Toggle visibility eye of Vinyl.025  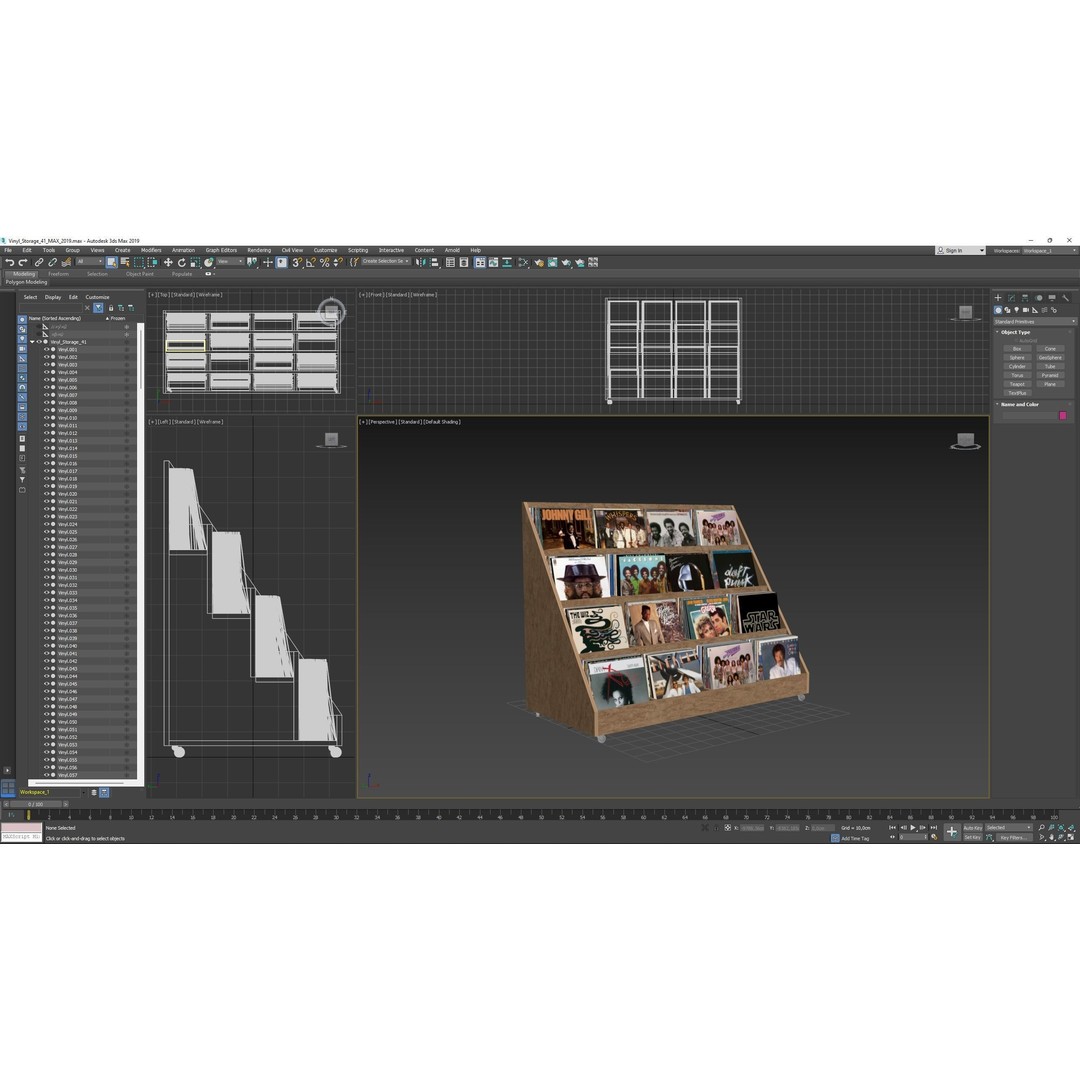click(x=47, y=532)
